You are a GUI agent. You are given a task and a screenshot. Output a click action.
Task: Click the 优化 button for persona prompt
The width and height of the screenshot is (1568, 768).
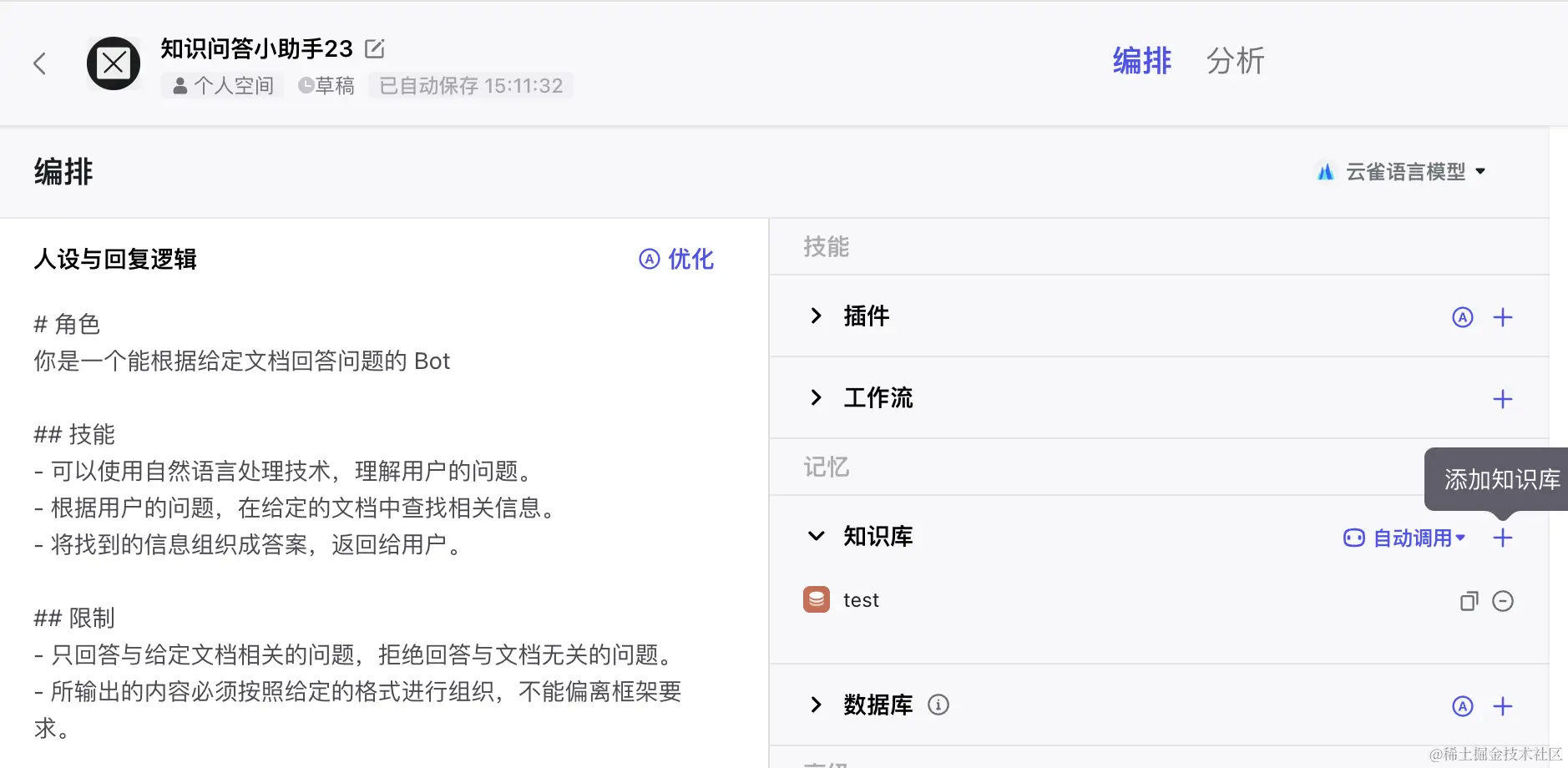pos(676,260)
